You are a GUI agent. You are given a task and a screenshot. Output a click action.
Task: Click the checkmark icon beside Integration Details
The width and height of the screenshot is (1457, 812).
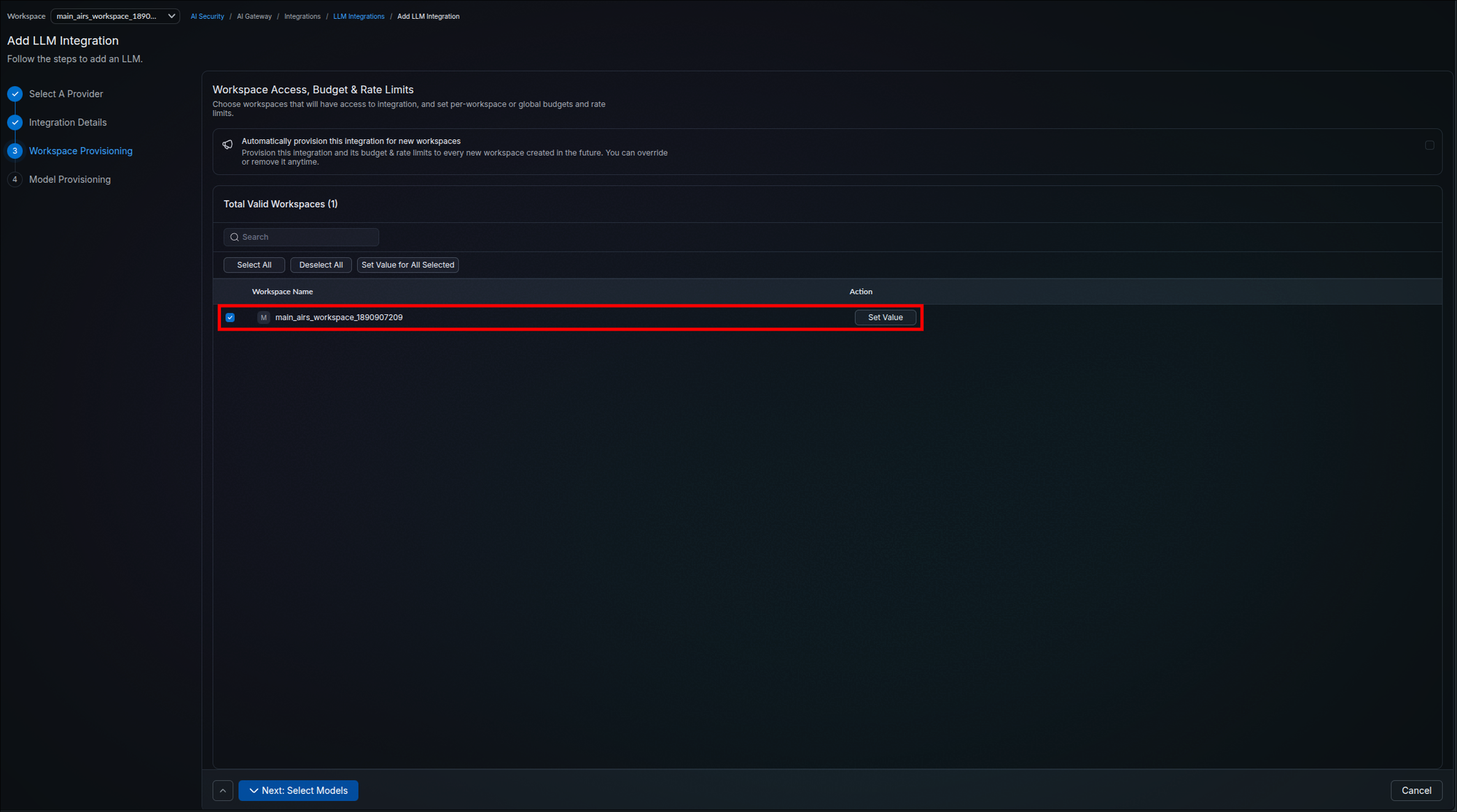click(15, 122)
